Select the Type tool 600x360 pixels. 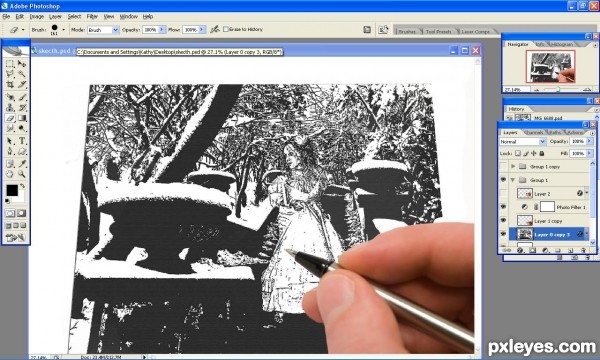click(x=22, y=141)
